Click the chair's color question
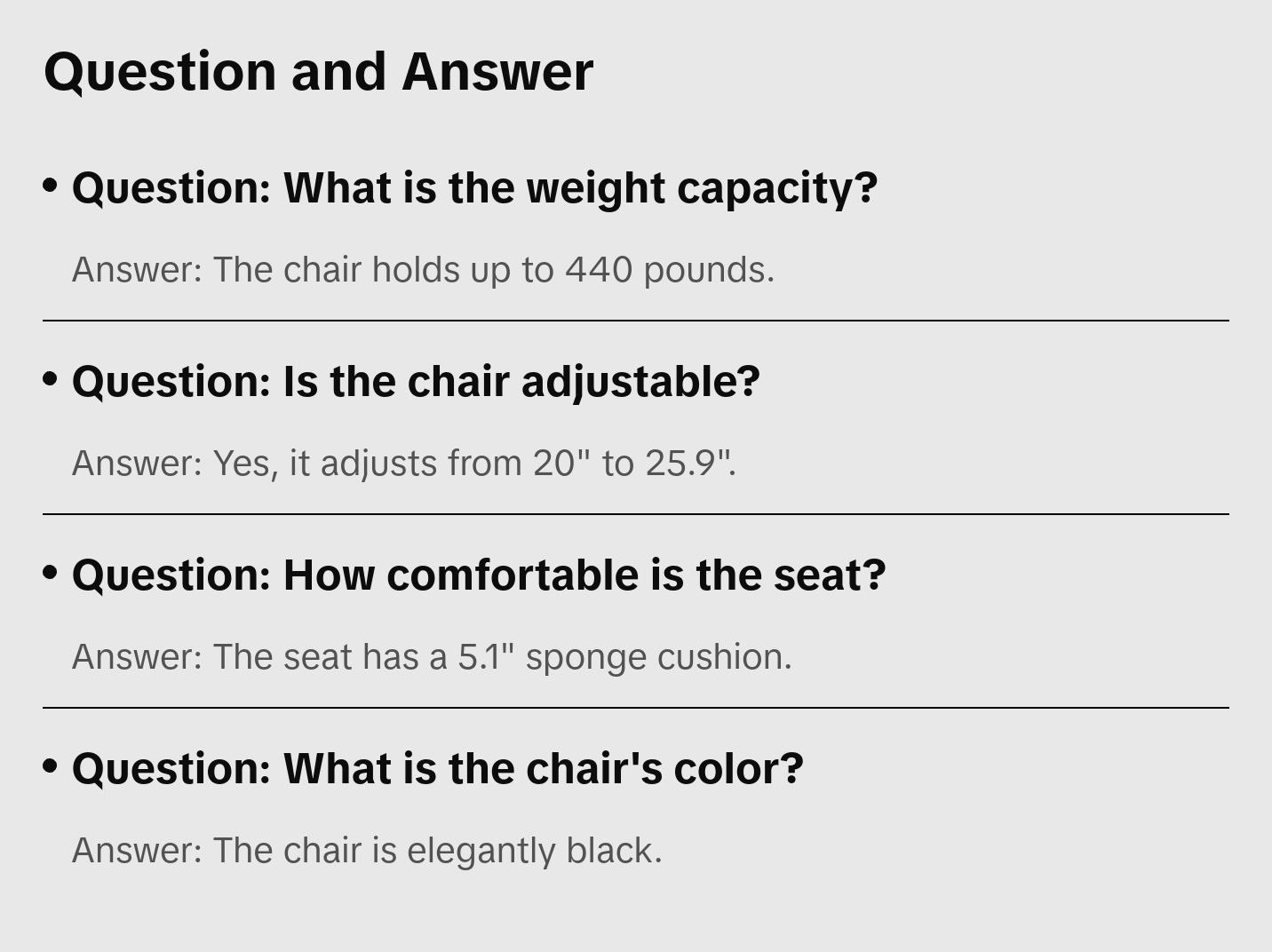The image size is (1272, 952). (x=437, y=769)
